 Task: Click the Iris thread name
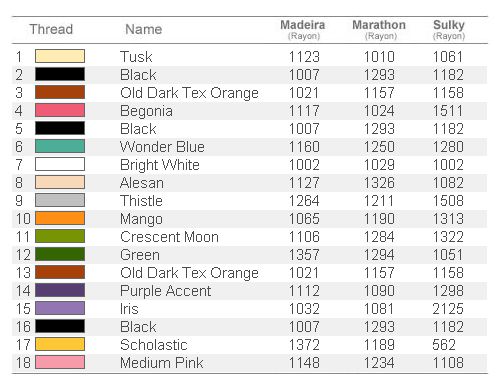(129, 309)
